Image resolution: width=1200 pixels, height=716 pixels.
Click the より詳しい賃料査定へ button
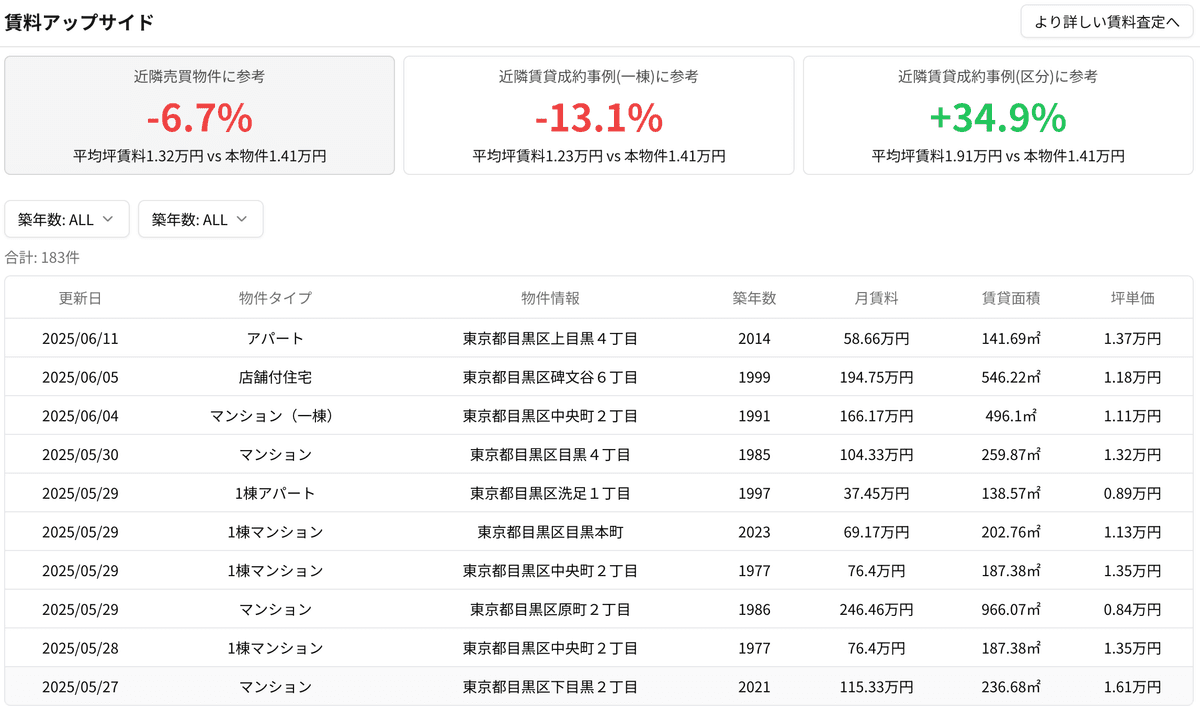click(1107, 22)
